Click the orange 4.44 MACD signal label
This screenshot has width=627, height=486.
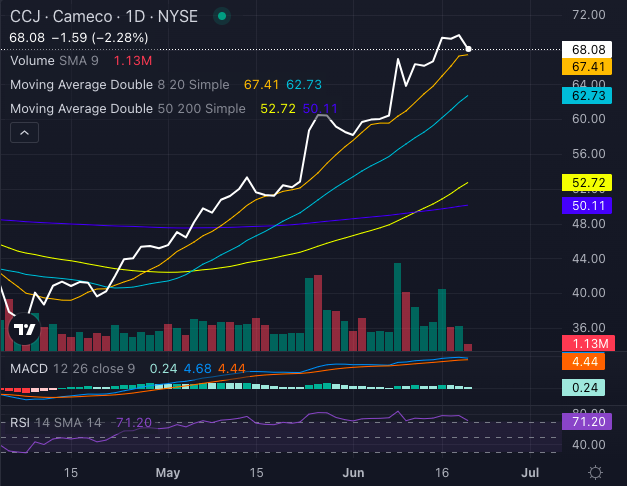click(583, 362)
